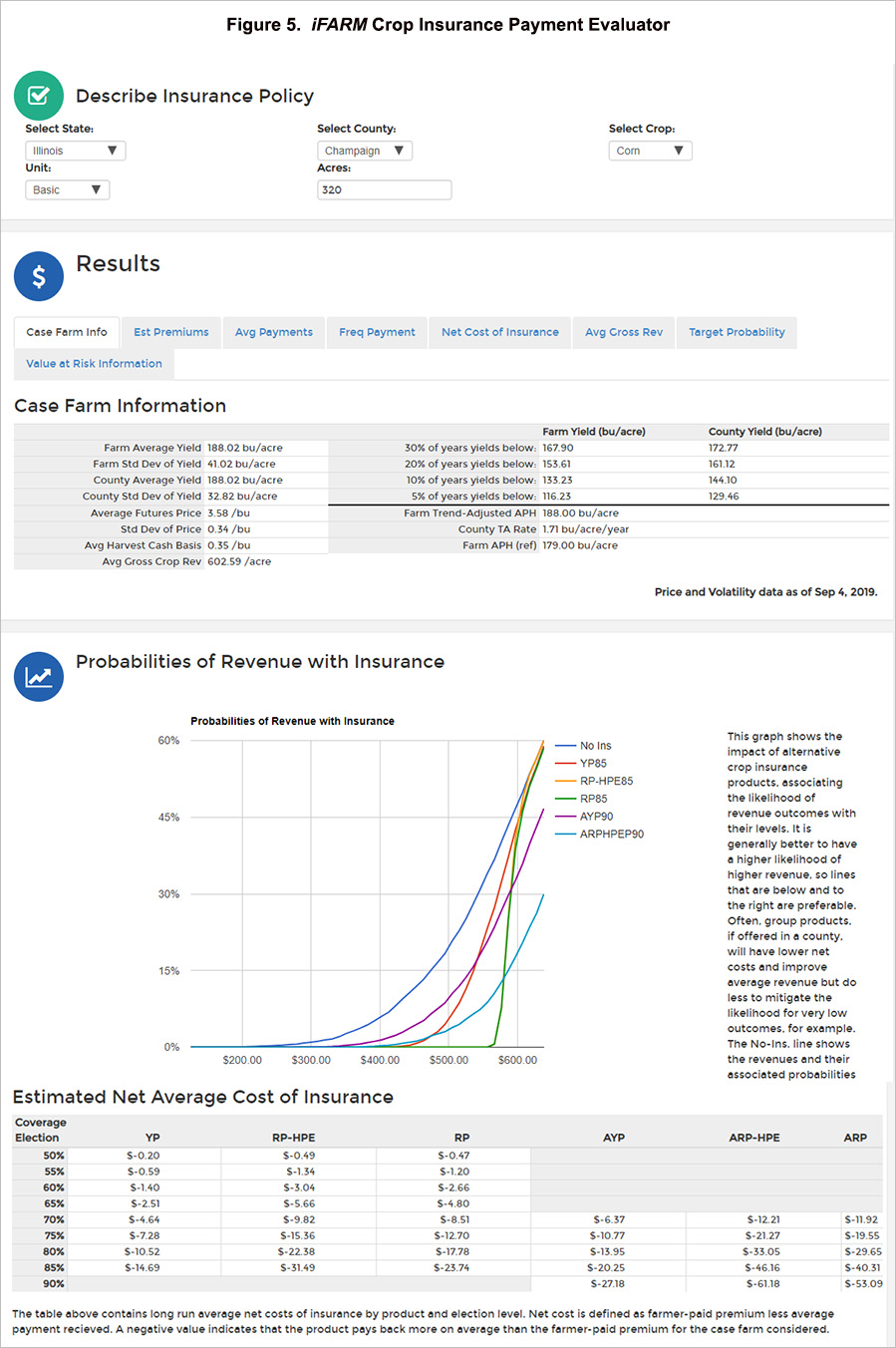Open the Select Crop dropdown showing Corn
Viewport: 896px width, 1348px height.
pyautogui.click(x=650, y=151)
